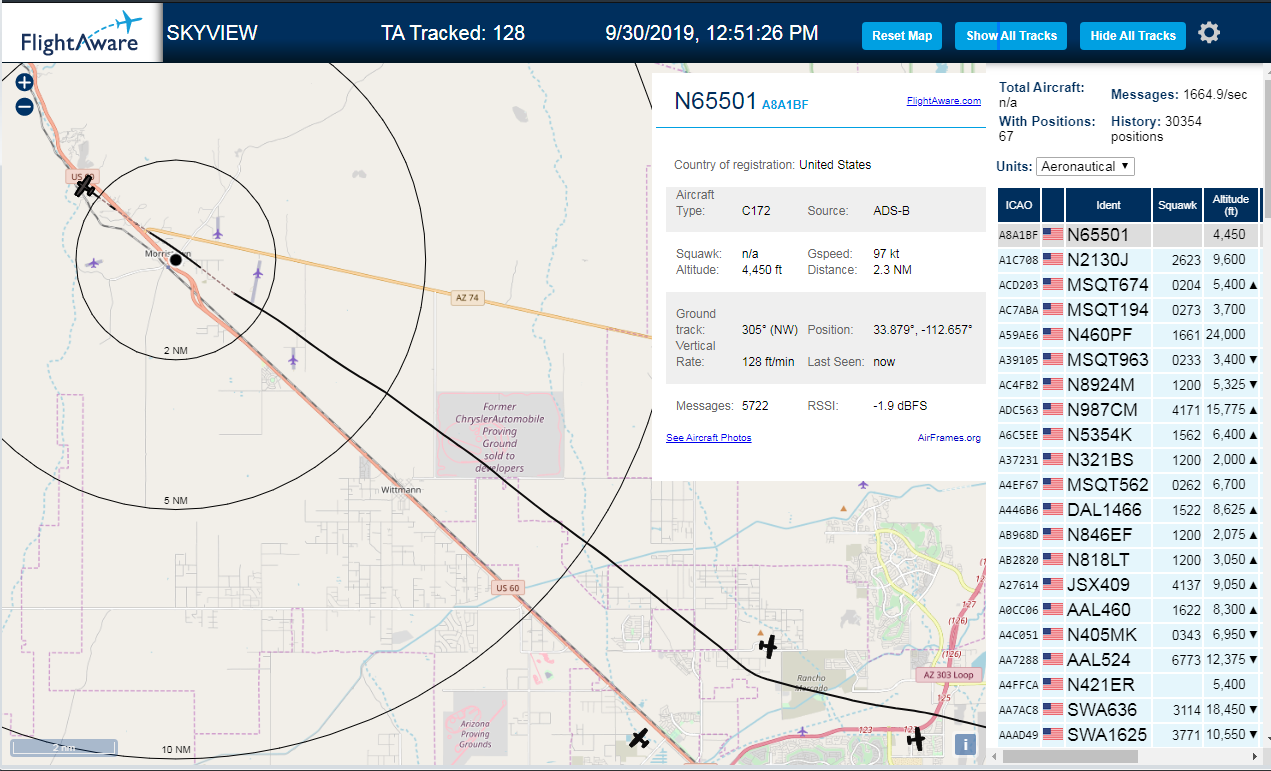Select the N2130J aircraft row
This screenshot has height=771, width=1271.
click(1129, 260)
